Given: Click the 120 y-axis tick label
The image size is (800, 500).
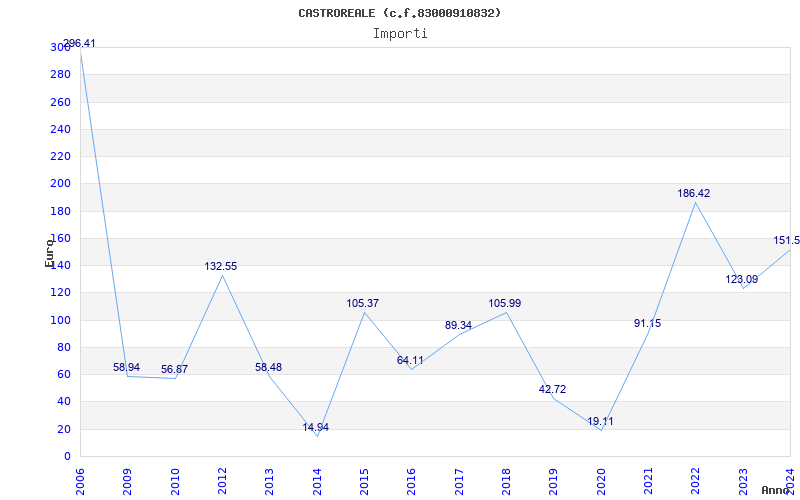Looking at the screenshot, I should (61, 293).
